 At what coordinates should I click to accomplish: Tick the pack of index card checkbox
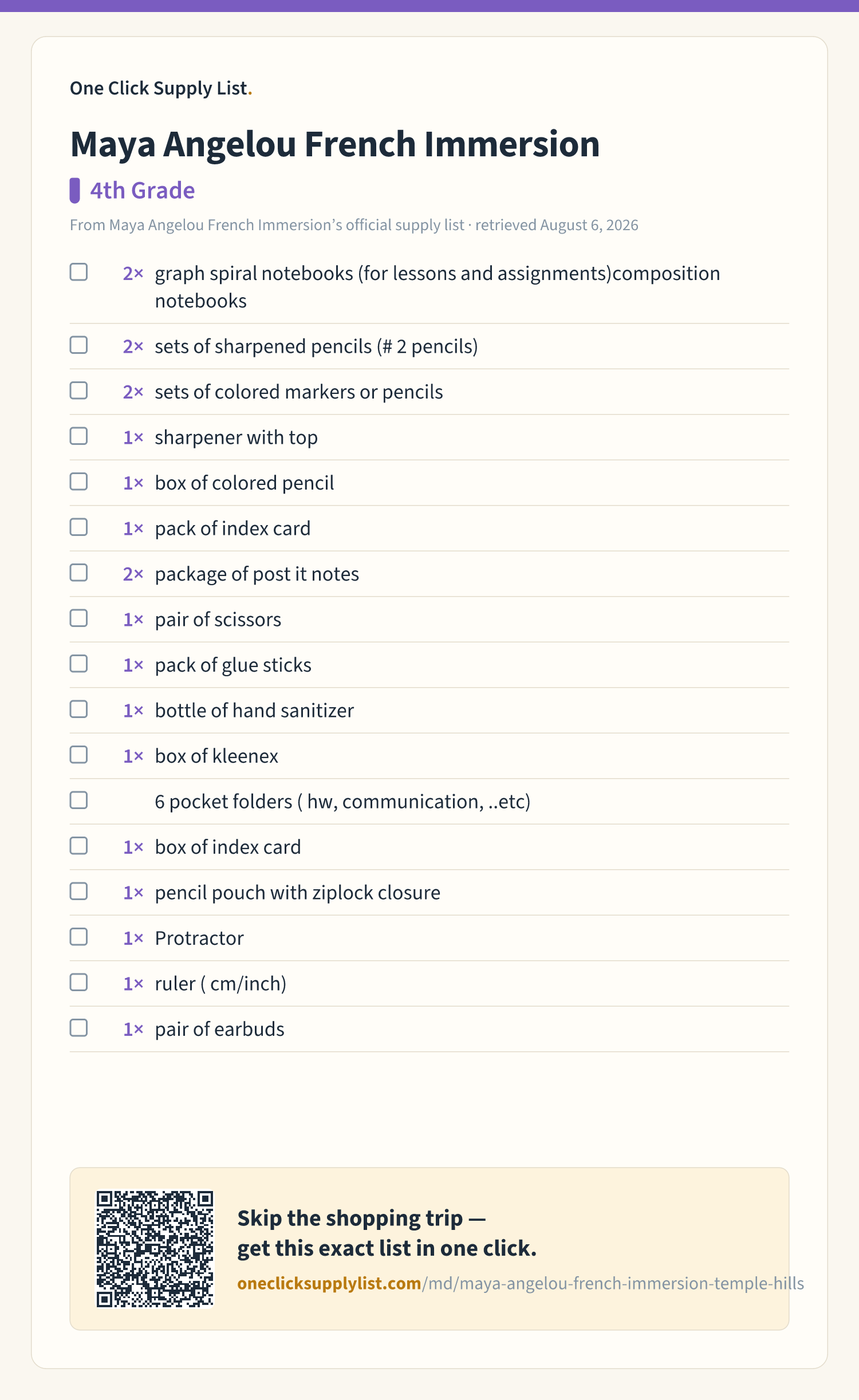click(x=78, y=527)
